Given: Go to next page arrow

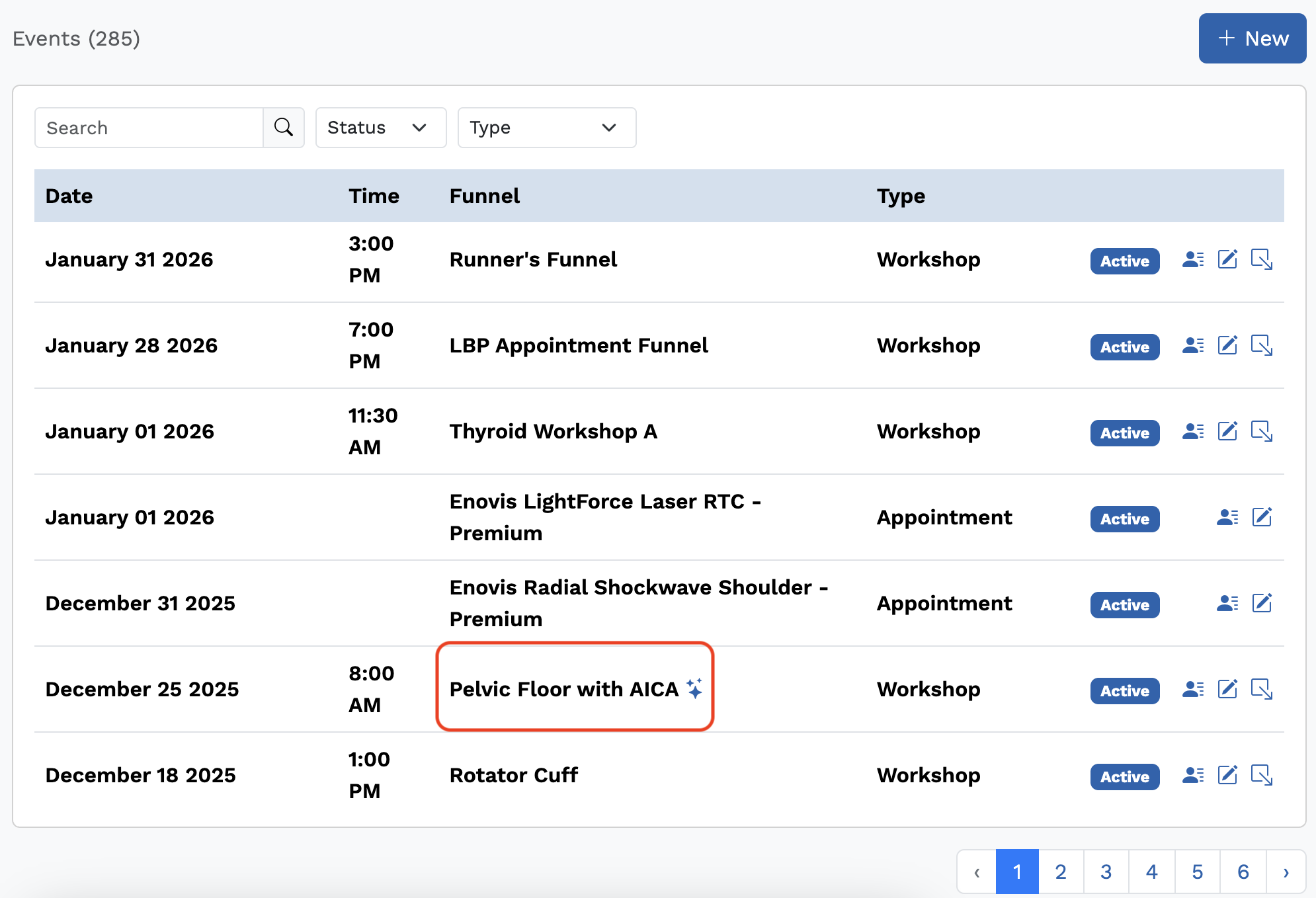Looking at the screenshot, I should [x=1286, y=872].
